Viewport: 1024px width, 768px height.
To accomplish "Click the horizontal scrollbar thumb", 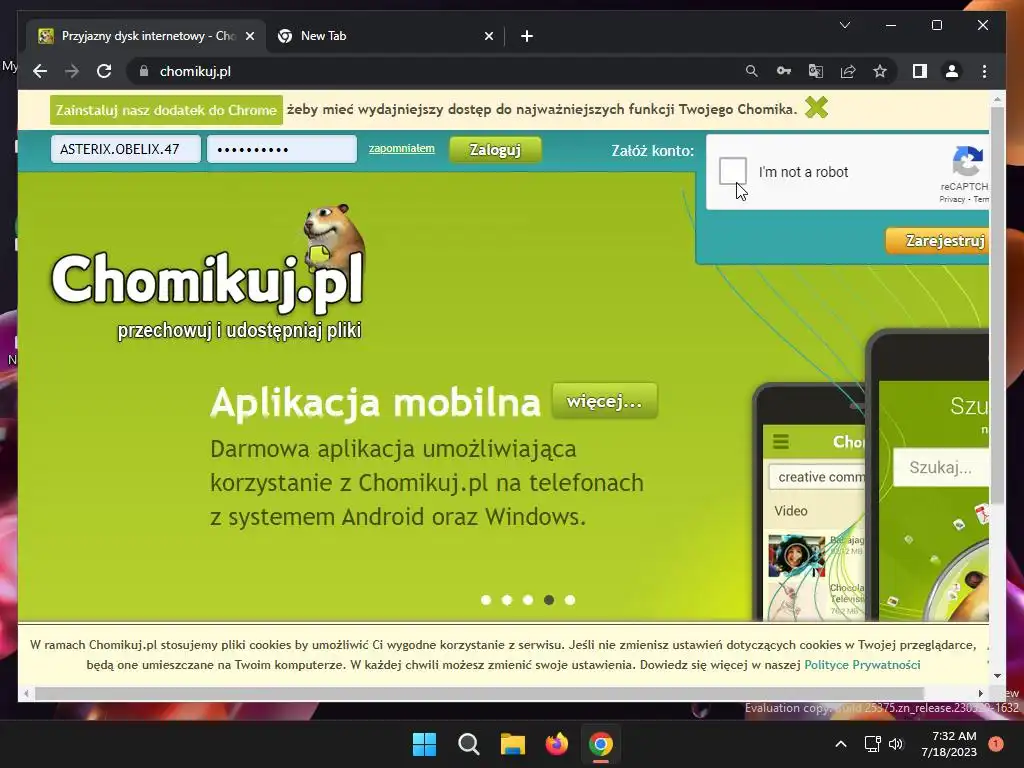I will click(x=479, y=693).
